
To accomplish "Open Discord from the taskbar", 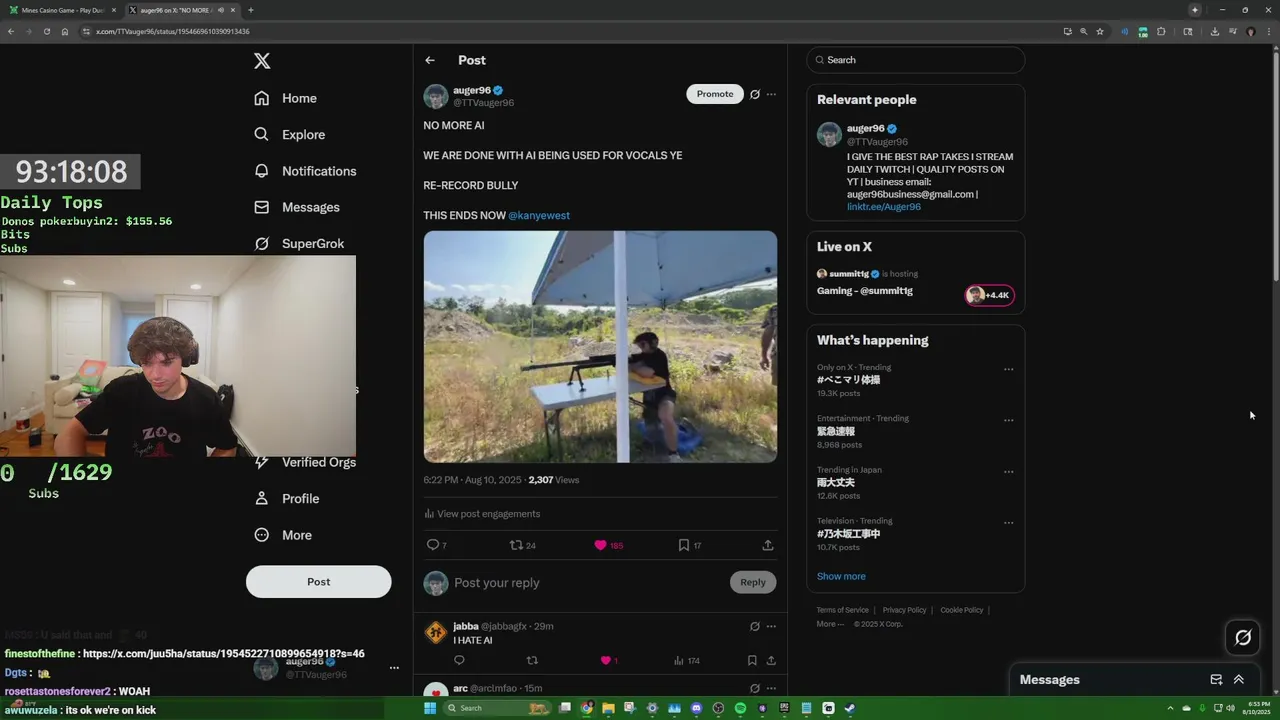I will 696,708.
